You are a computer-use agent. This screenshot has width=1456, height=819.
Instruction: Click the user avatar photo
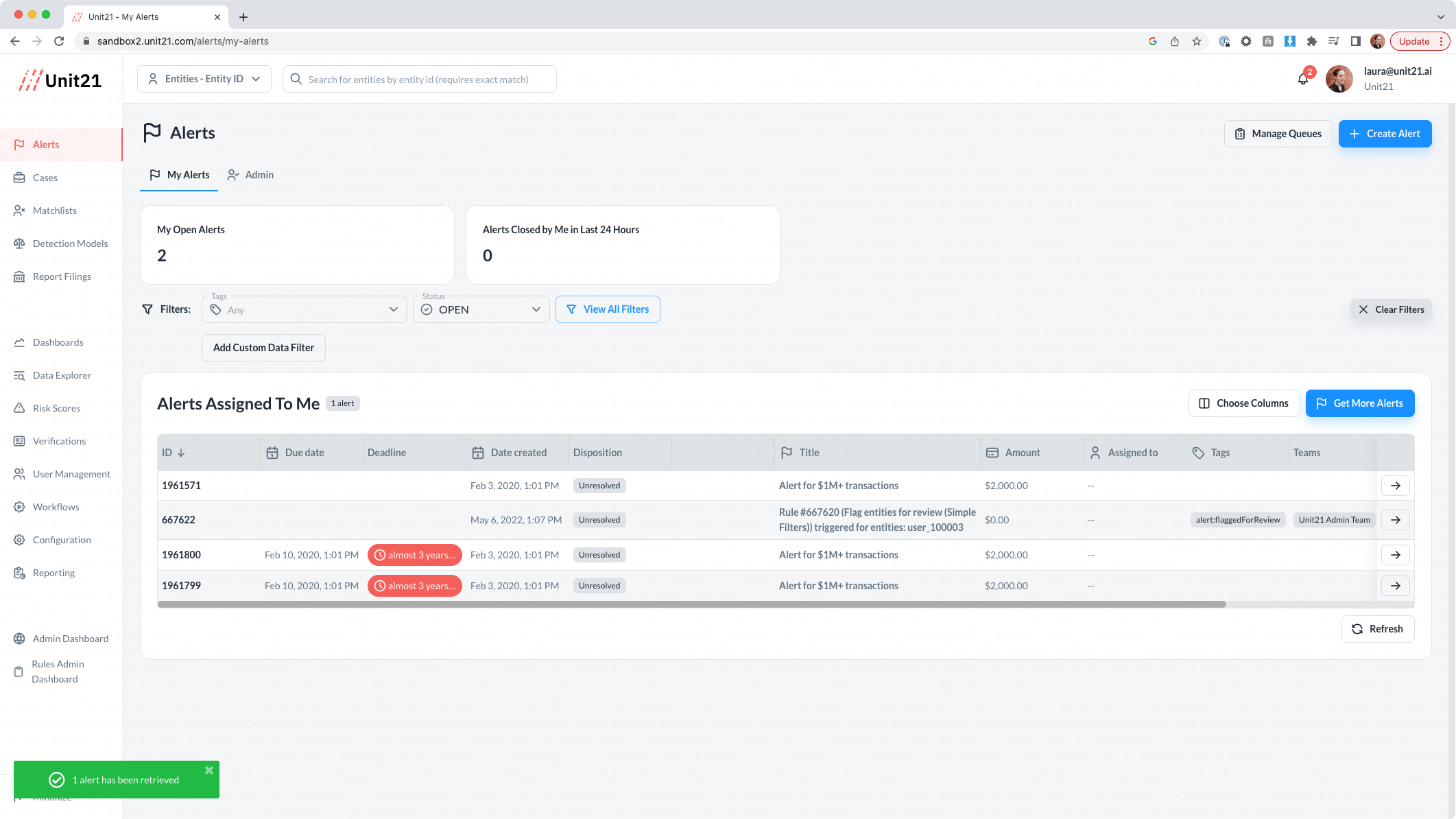pyautogui.click(x=1339, y=79)
